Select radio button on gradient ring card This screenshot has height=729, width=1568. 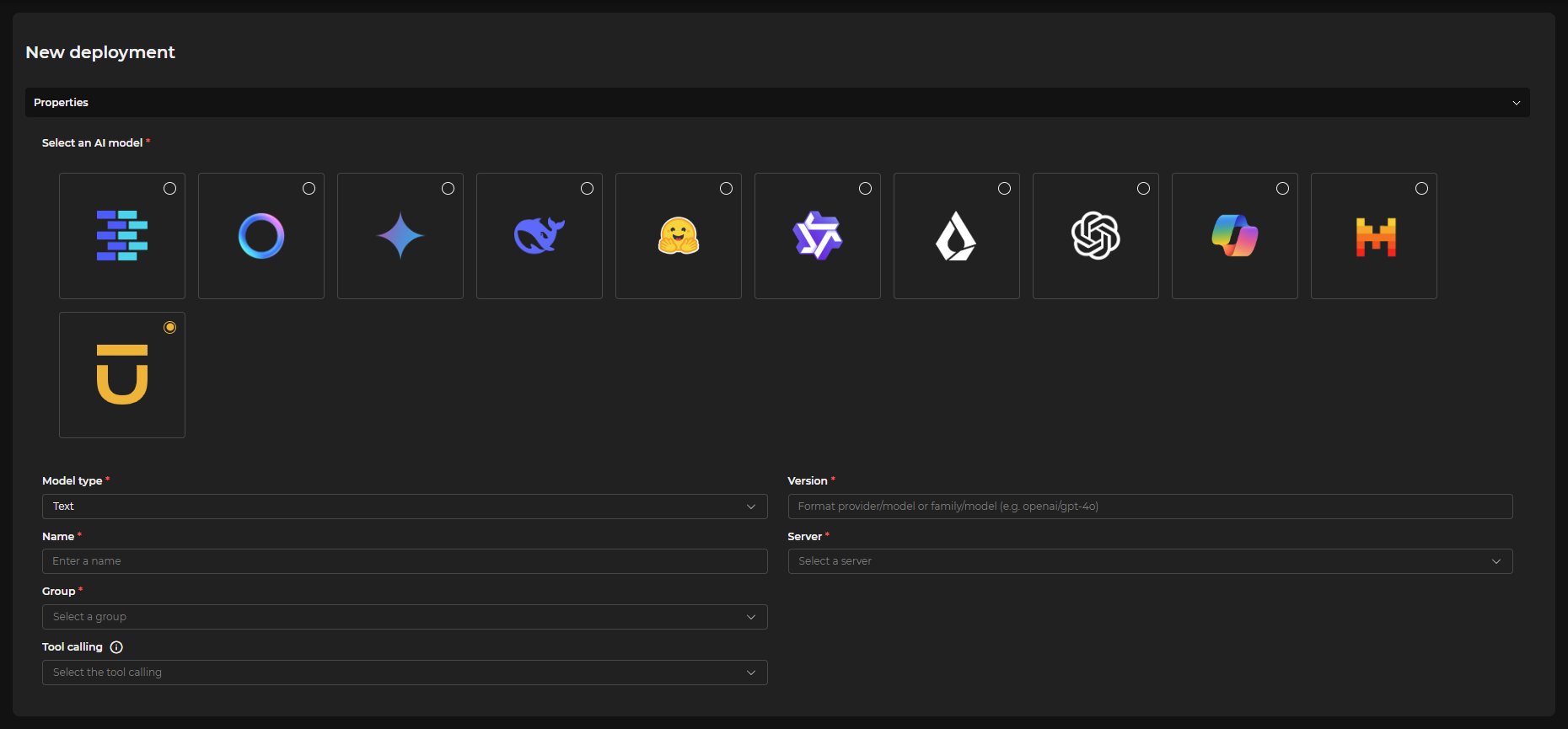coord(309,189)
